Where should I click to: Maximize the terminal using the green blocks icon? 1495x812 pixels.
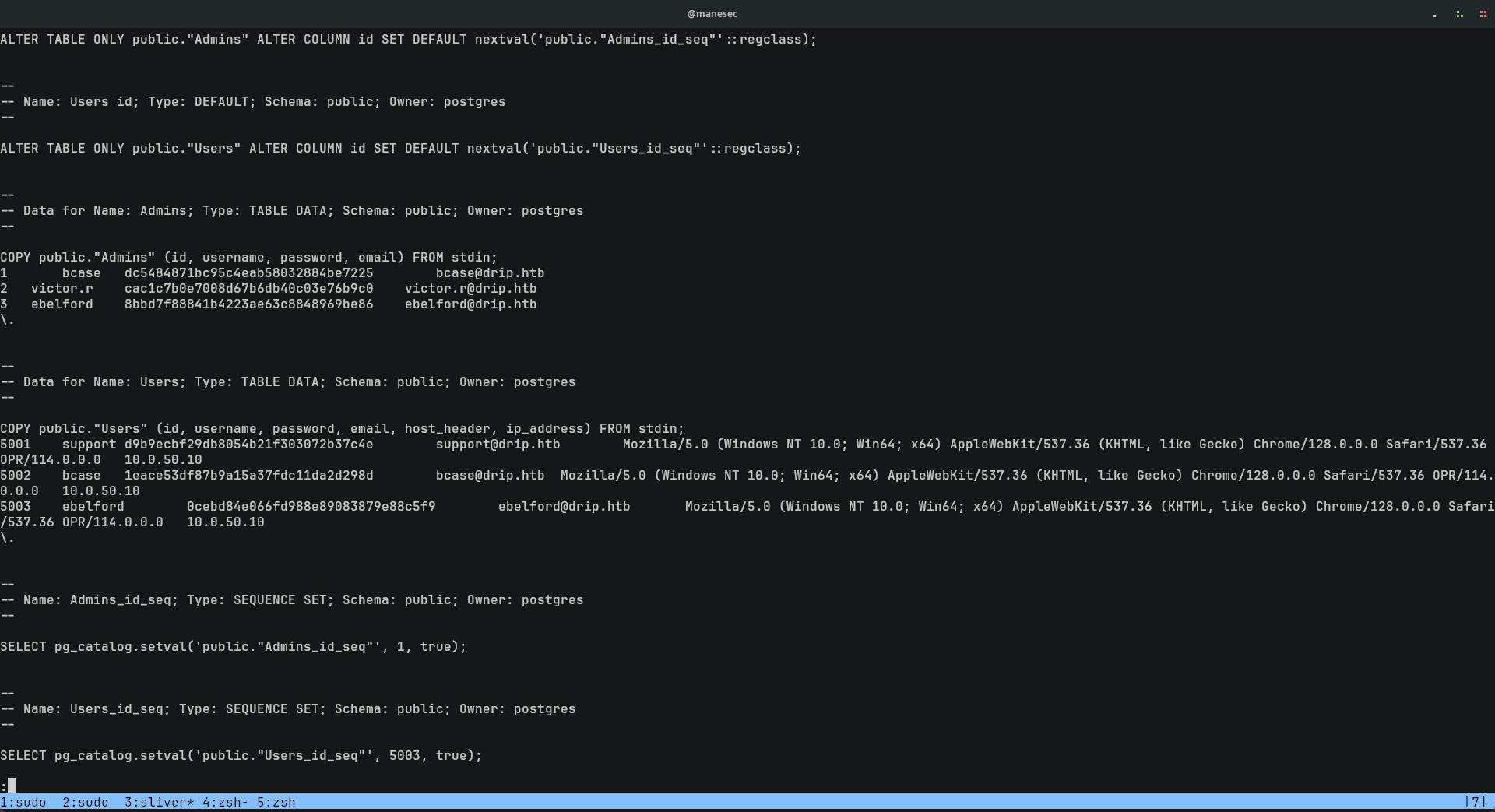point(1459,14)
